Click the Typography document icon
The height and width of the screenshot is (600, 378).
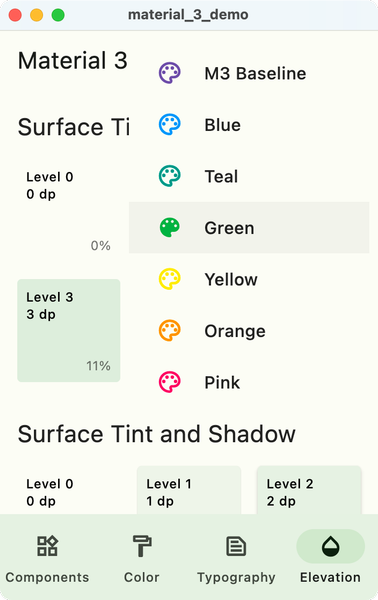[x=236, y=546]
